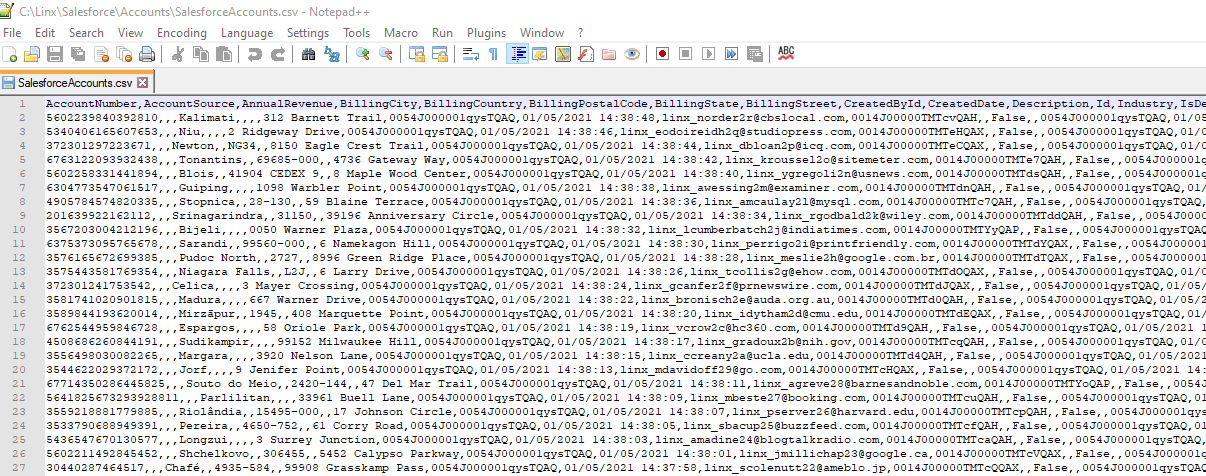The height and width of the screenshot is (476, 1206).
Task: Zoom out using the magnifier minus icon
Action: (384, 54)
